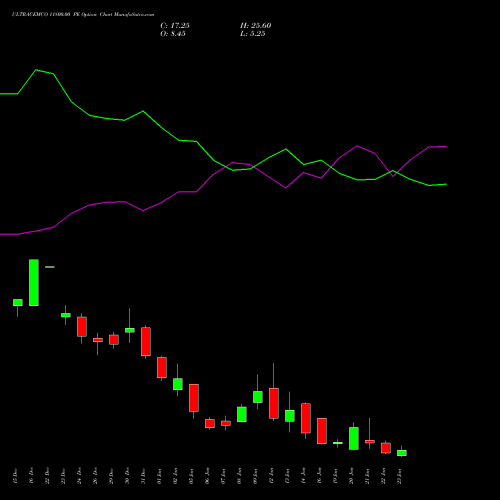
Task: Select the low value L: 5.25
Action: coord(253,34)
